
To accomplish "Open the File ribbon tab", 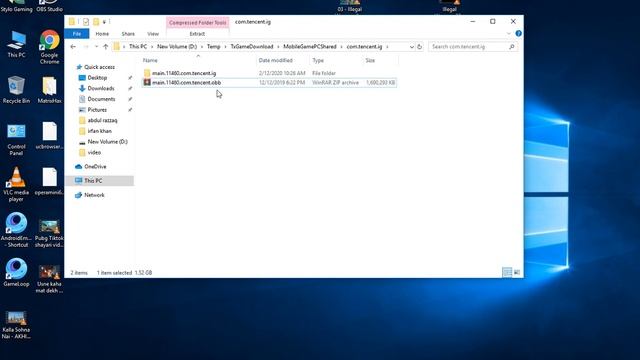I will pos(77,33).
